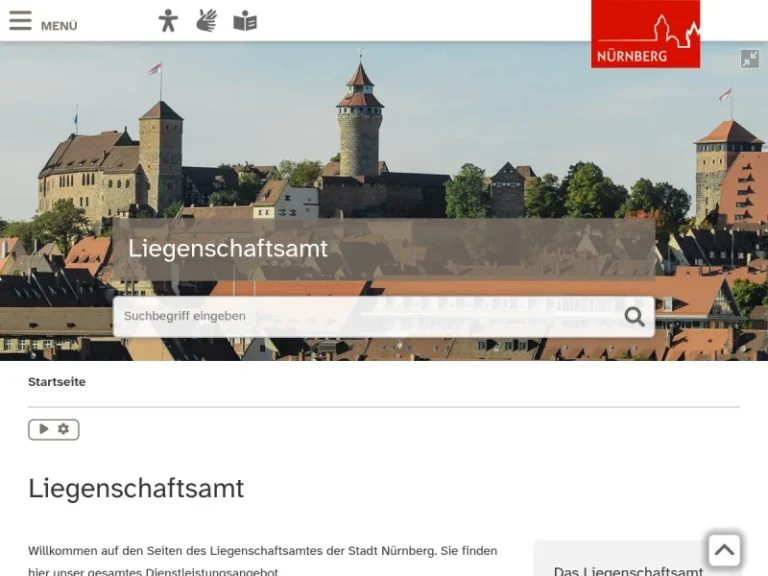Open read-aloud settings gear icon
This screenshot has width=768, height=576.
pos(64,429)
